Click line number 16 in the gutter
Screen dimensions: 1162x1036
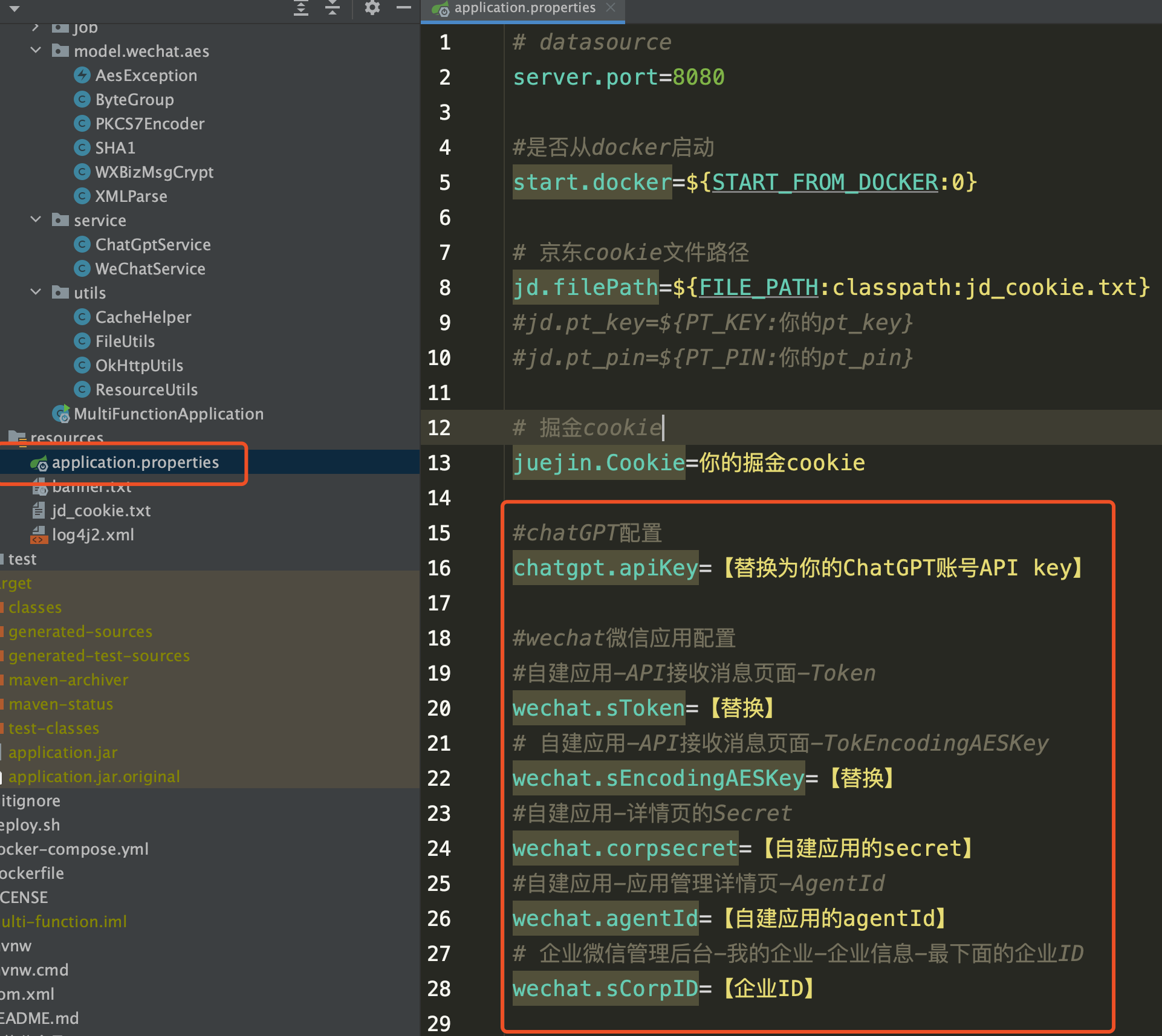[x=440, y=568]
